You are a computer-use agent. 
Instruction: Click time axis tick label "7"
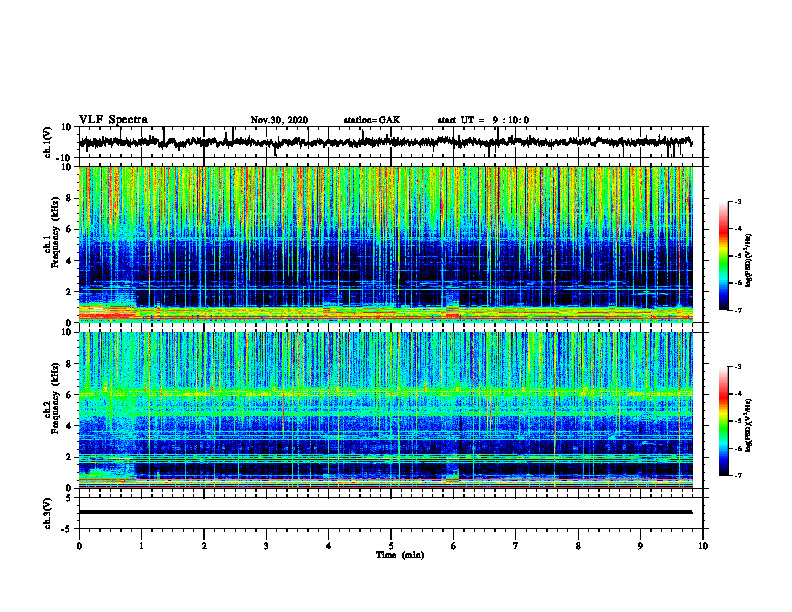pos(516,546)
